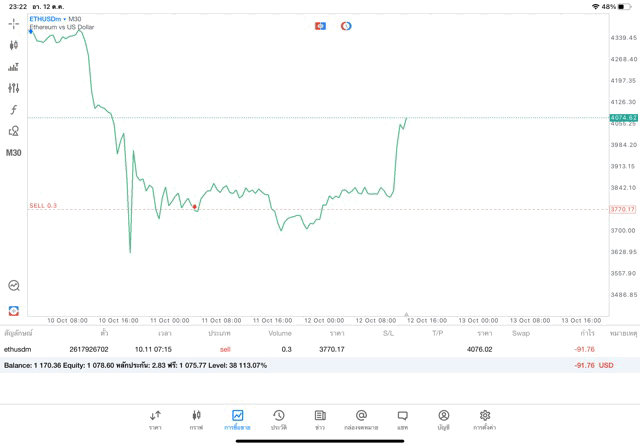The height and width of the screenshot is (447, 640).
Task: Select the ethusdm sell position row
Action: pyautogui.click(x=300, y=349)
